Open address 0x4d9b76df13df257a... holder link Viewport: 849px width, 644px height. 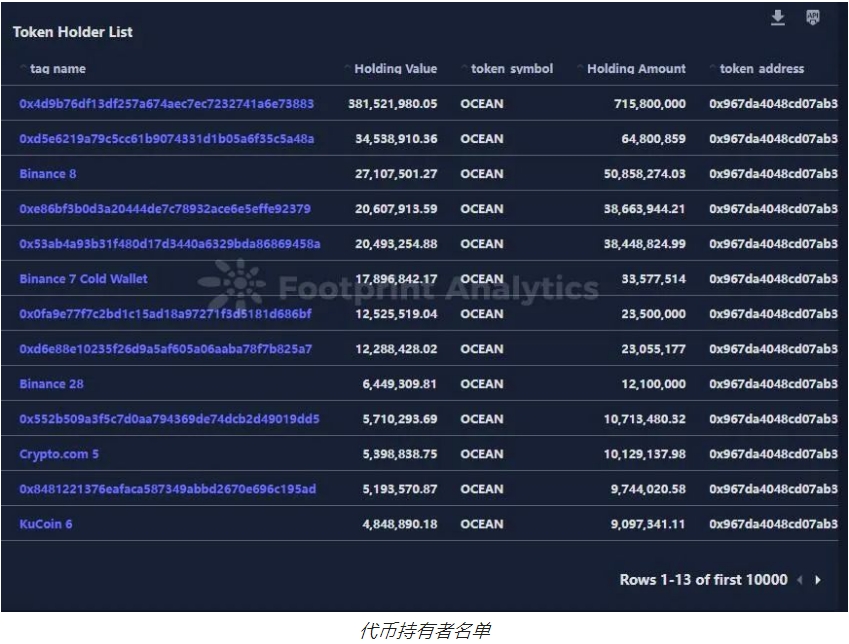(x=166, y=104)
